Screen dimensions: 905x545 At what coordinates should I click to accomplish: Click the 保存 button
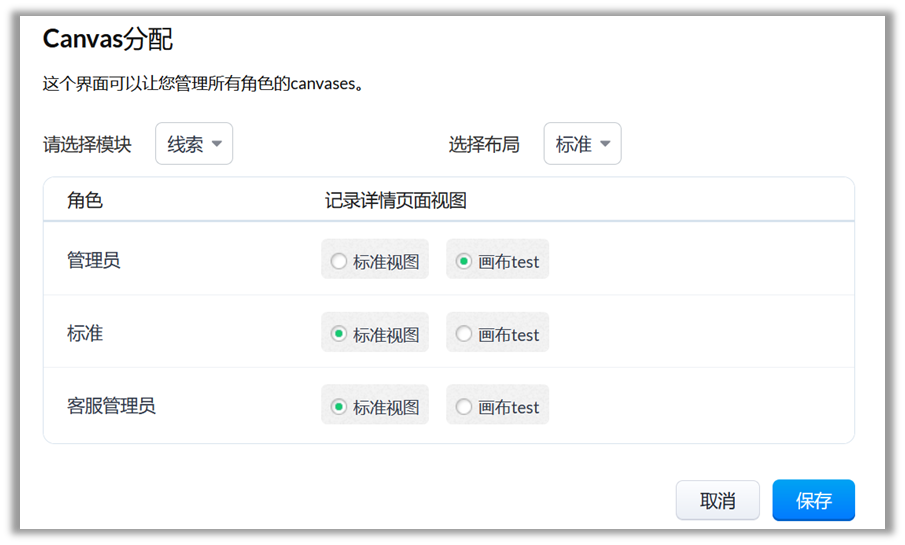(813, 501)
